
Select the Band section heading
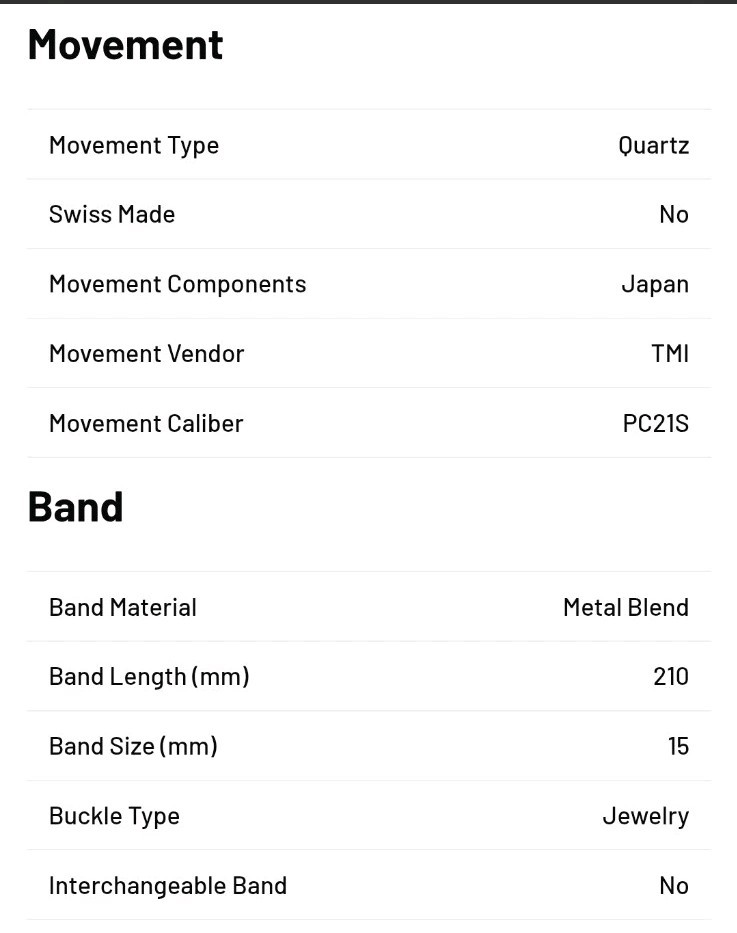pos(76,507)
